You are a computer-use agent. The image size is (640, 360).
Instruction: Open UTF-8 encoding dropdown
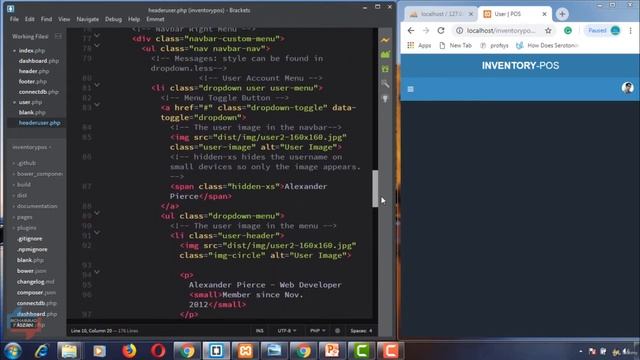(287, 331)
